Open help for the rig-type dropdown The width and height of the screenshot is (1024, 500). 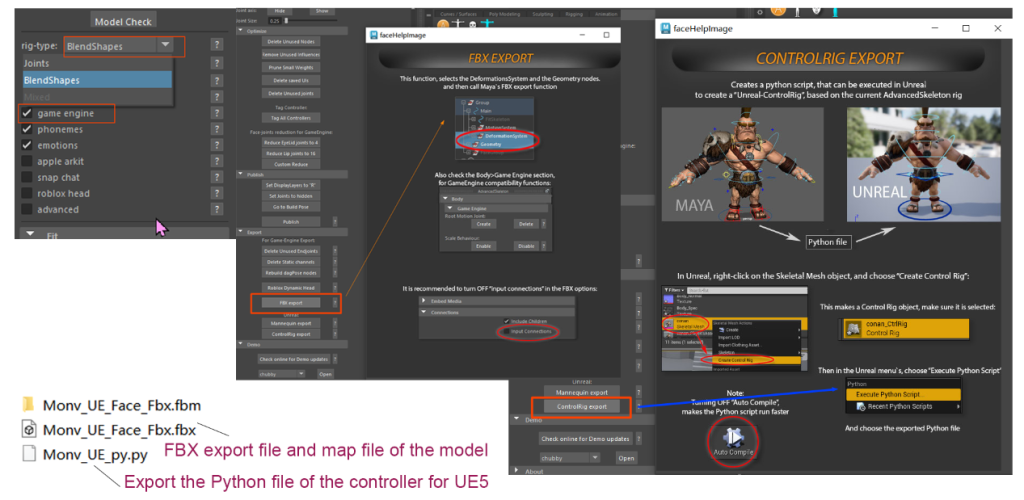(217, 45)
